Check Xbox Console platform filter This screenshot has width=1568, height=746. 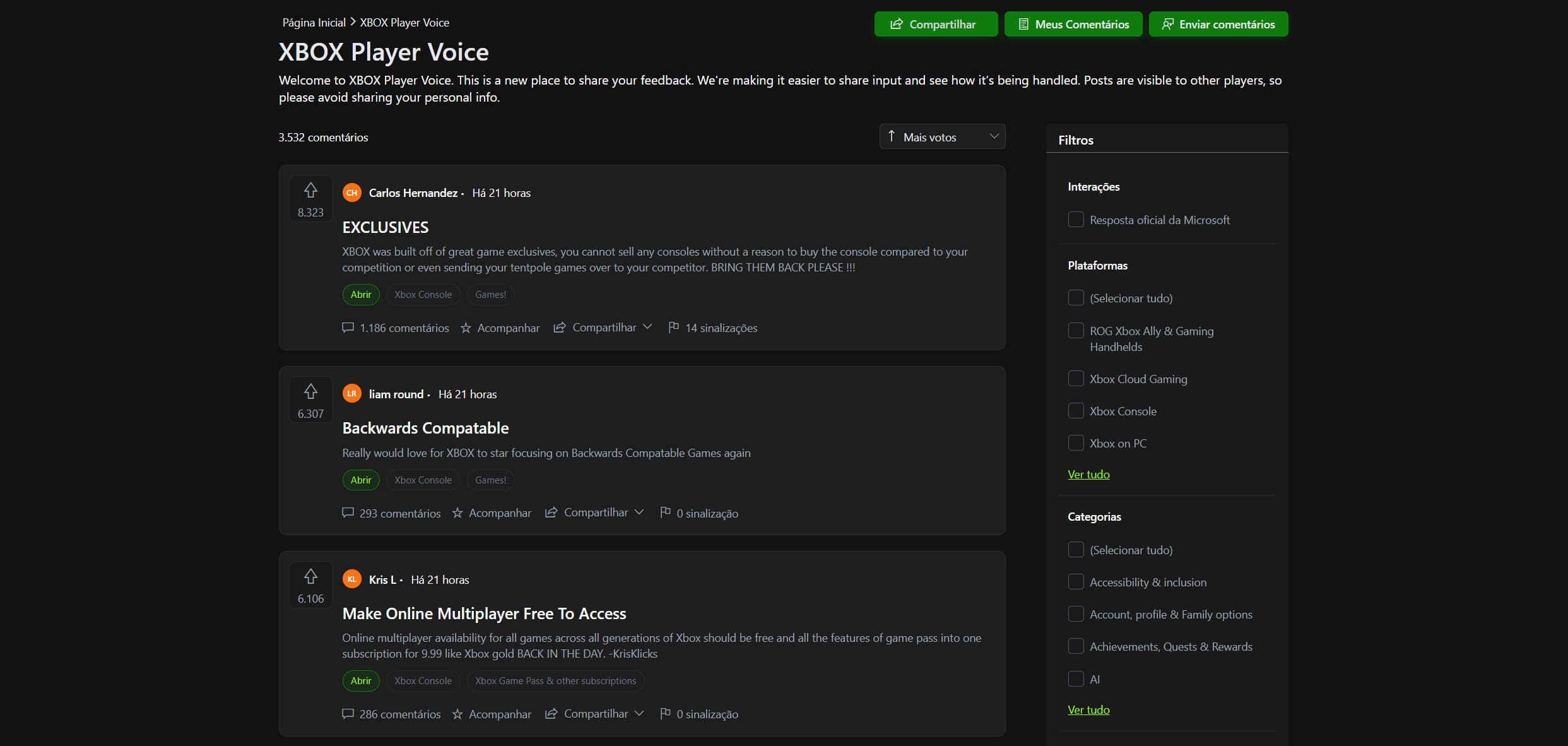coord(1076,410)
